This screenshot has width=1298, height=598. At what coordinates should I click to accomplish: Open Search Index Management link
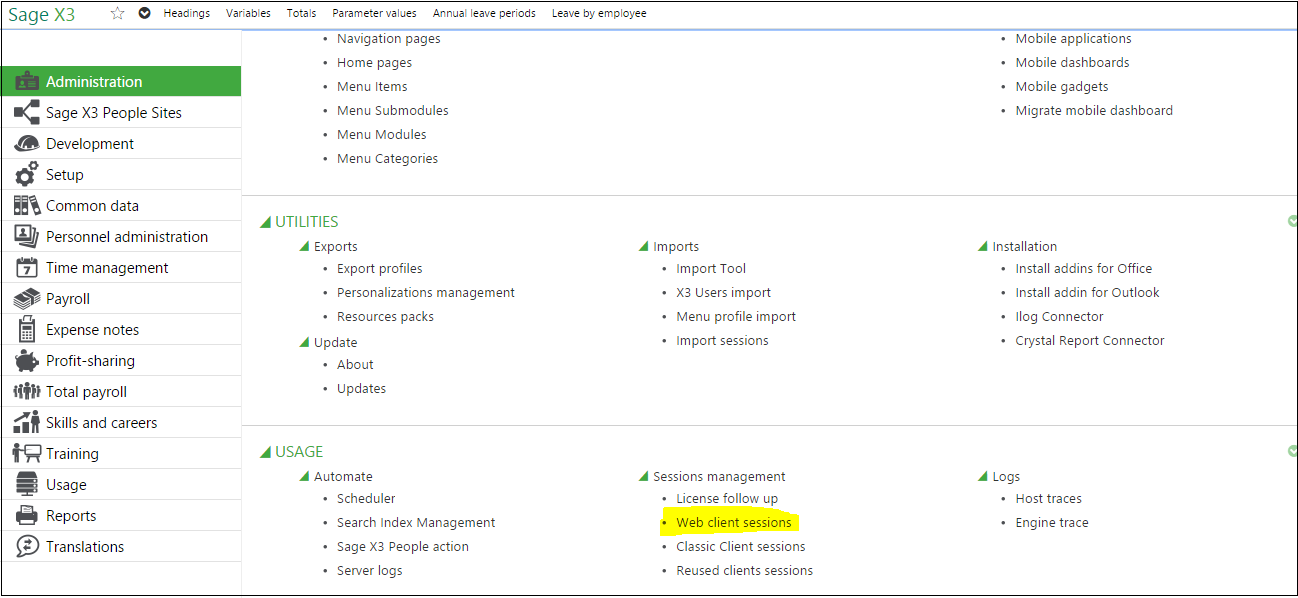416,522
